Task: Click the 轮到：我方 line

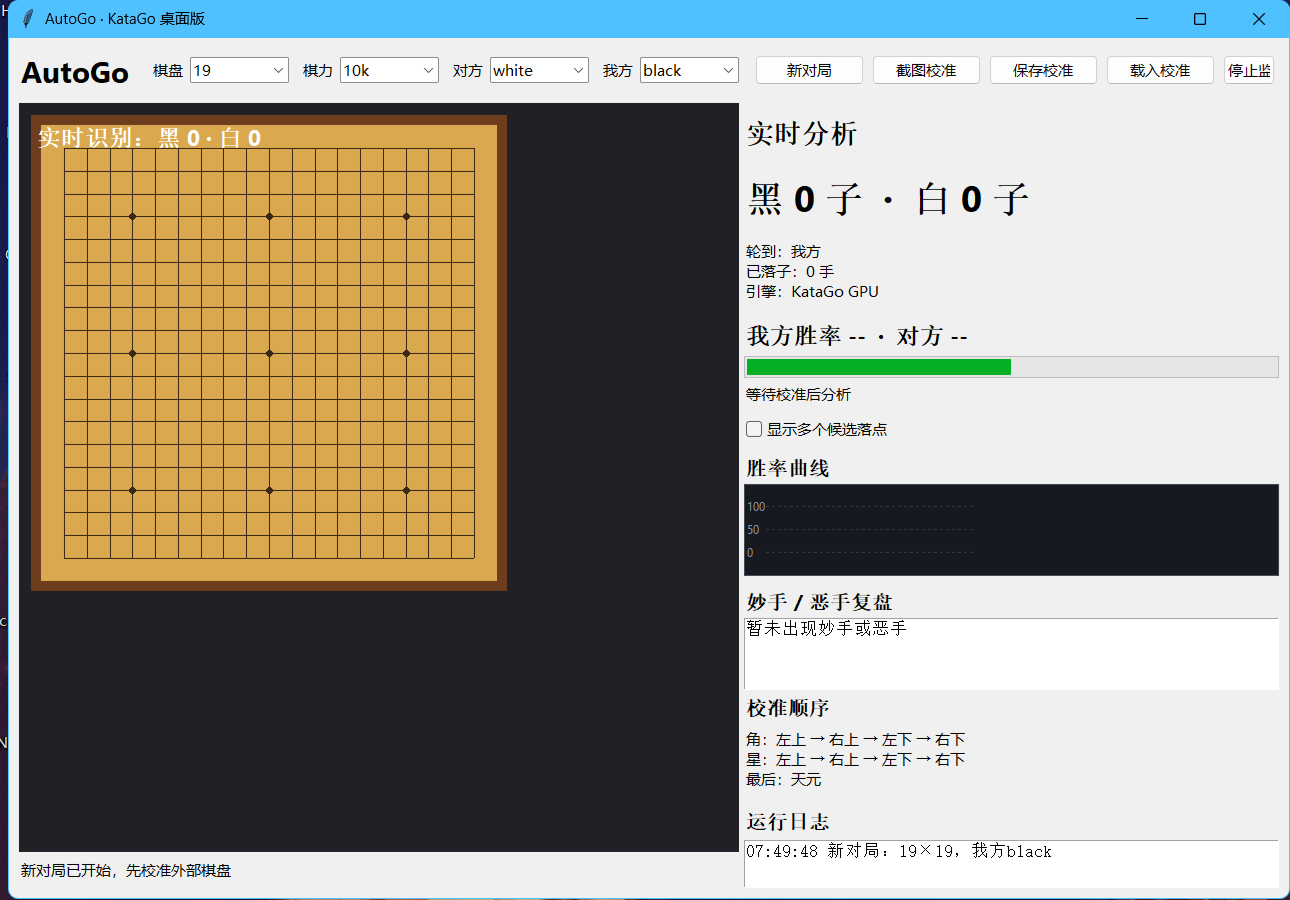Action: 783,252
